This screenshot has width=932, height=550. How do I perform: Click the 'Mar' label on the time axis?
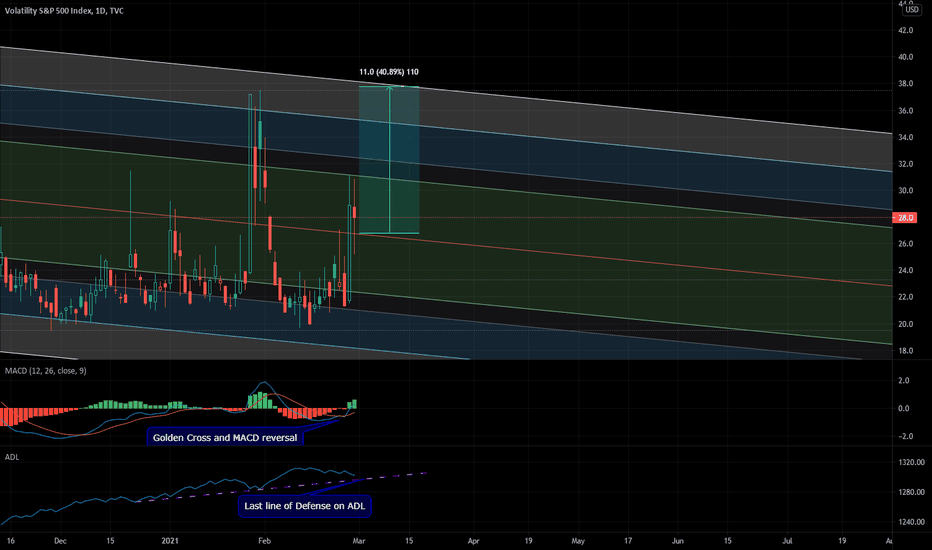click(358, 541)
